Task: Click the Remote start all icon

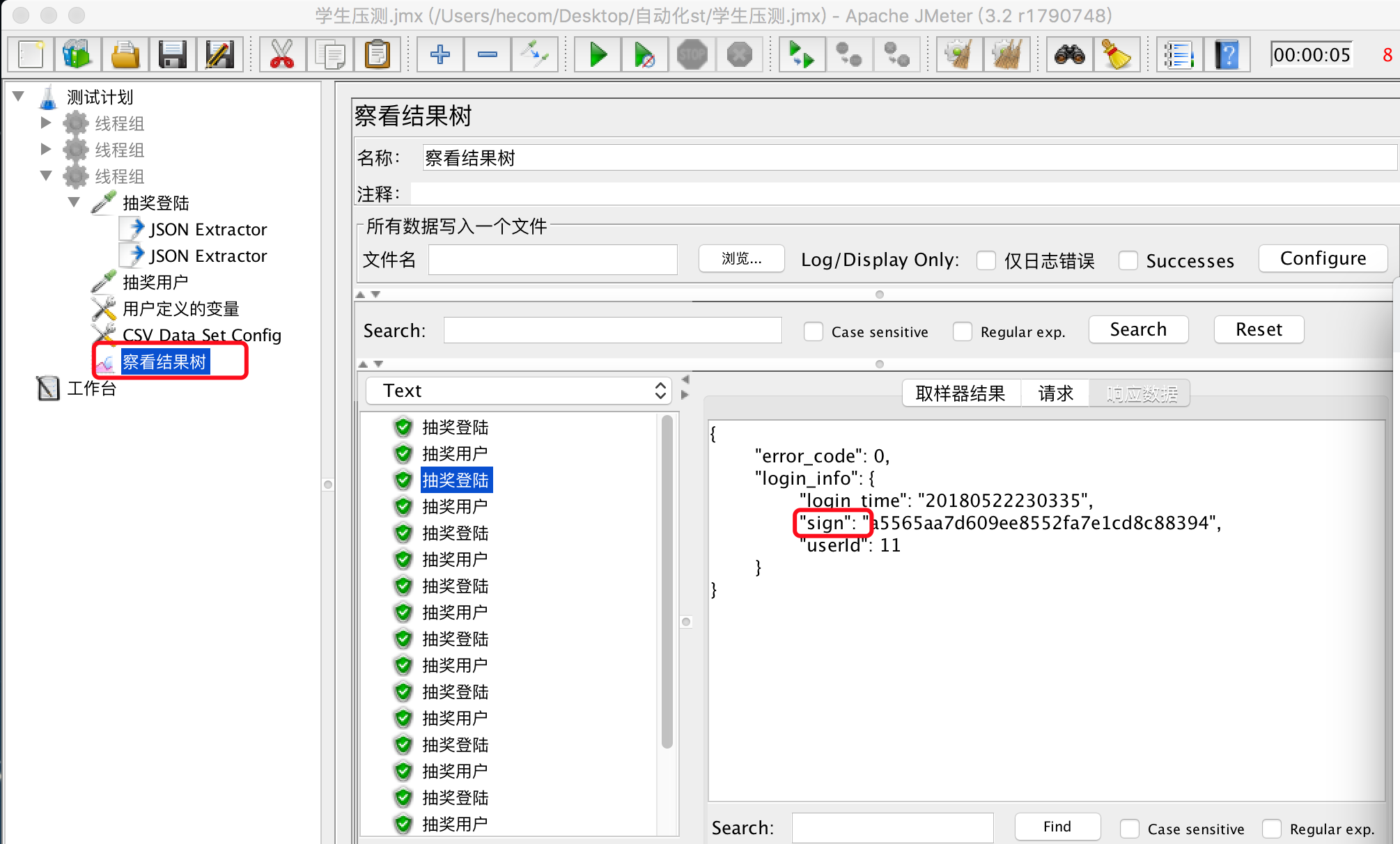Action: [802, 54]
